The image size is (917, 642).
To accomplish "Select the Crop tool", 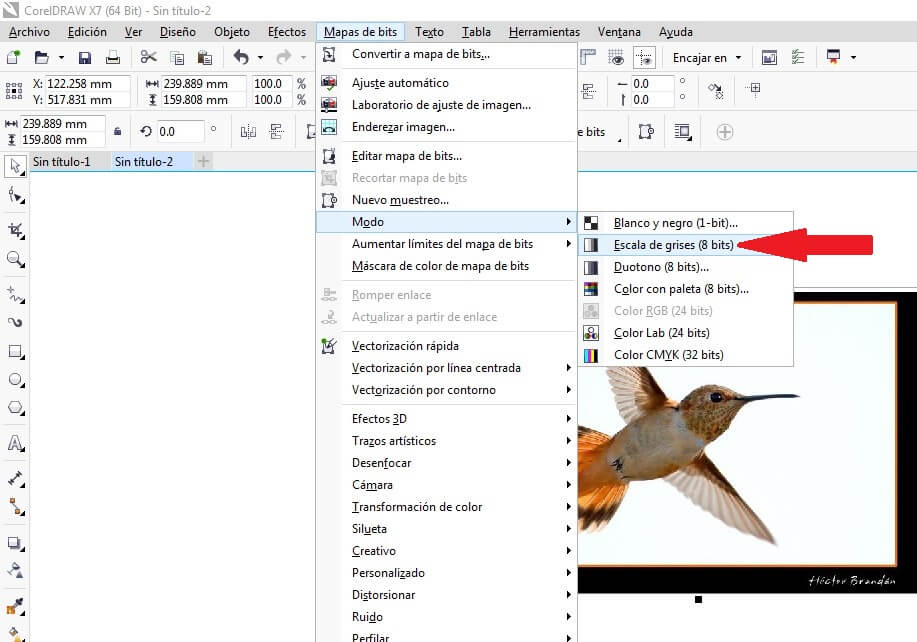I will point(15,230).
